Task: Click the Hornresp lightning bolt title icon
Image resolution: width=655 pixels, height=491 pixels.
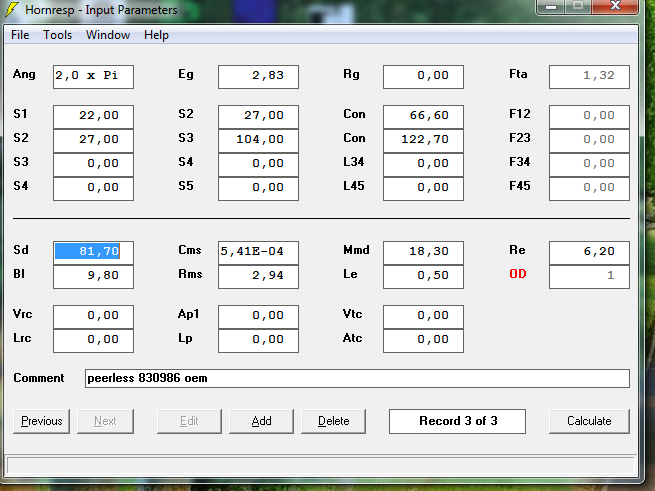Action: (x=13, y=9)
